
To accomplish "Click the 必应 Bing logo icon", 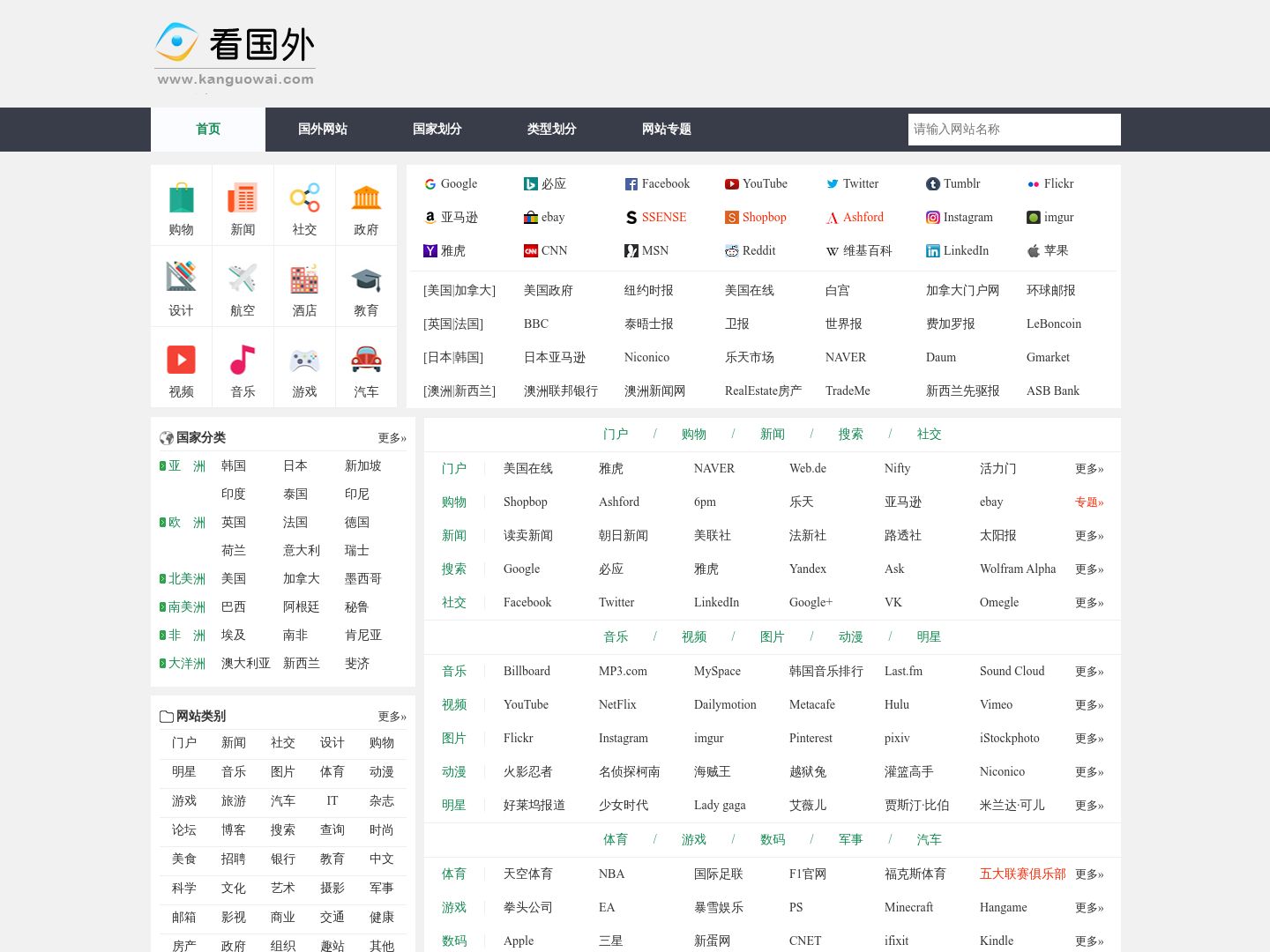I will pyautogui.click(x=531, y=184).
